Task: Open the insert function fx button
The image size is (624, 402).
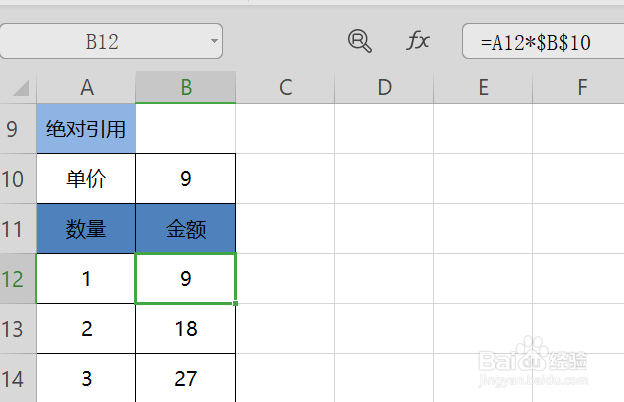Action: (418, 41)
